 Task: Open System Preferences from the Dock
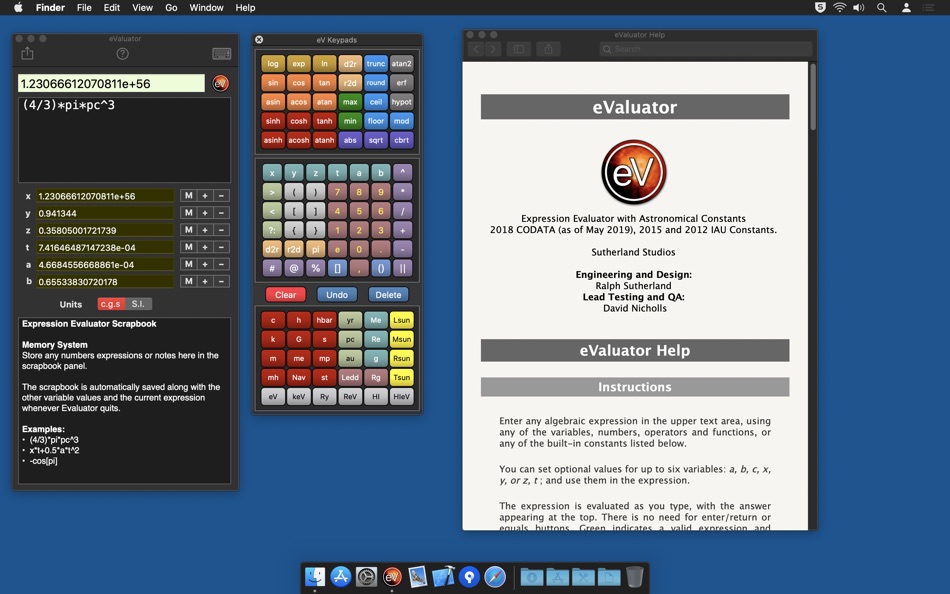click(x=366, y=576)
